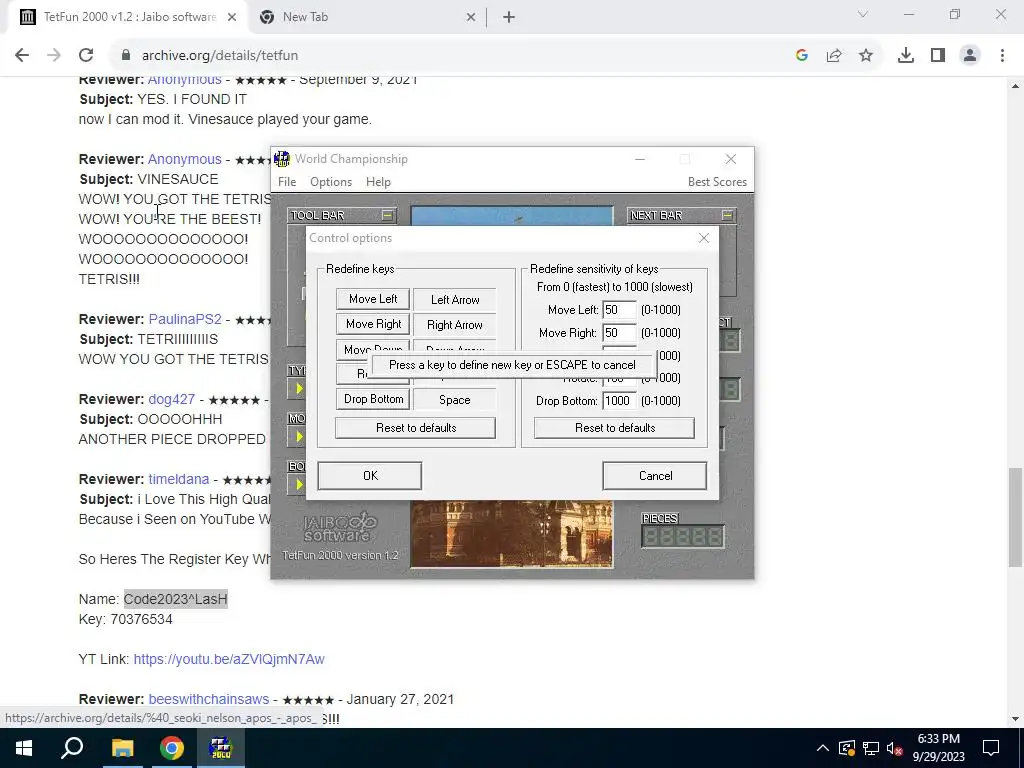Click the Space key label
The width and height of the screenshot is (1024, 768).
click(x=455, y=400)
